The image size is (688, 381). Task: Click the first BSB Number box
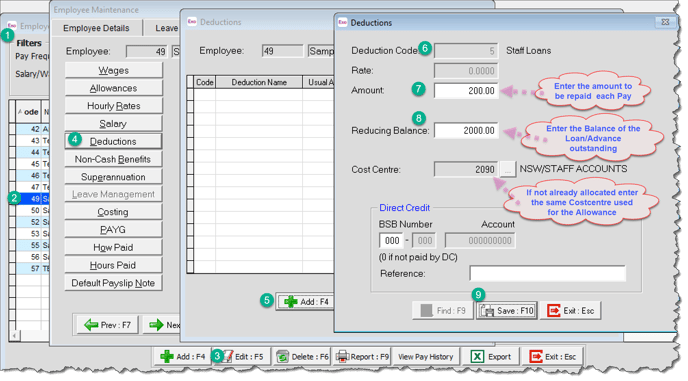click(x=391, y=241)
